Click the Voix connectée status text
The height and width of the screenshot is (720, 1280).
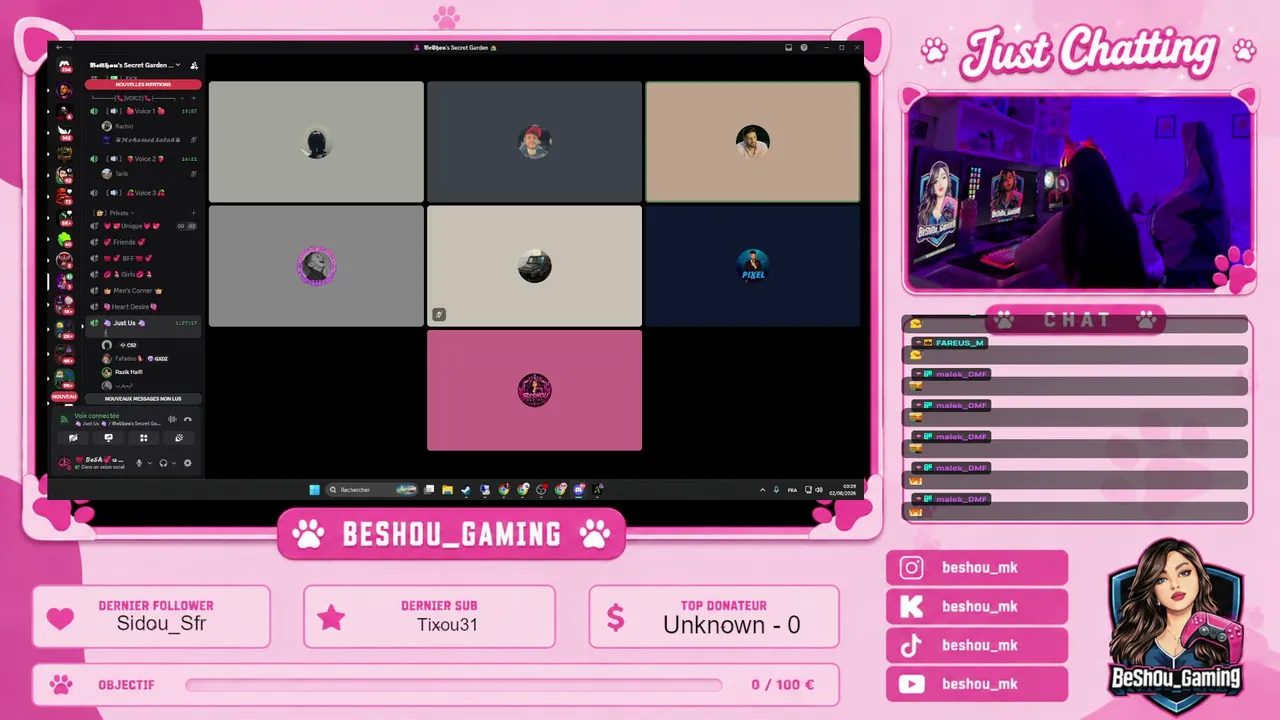pos(97,416)
